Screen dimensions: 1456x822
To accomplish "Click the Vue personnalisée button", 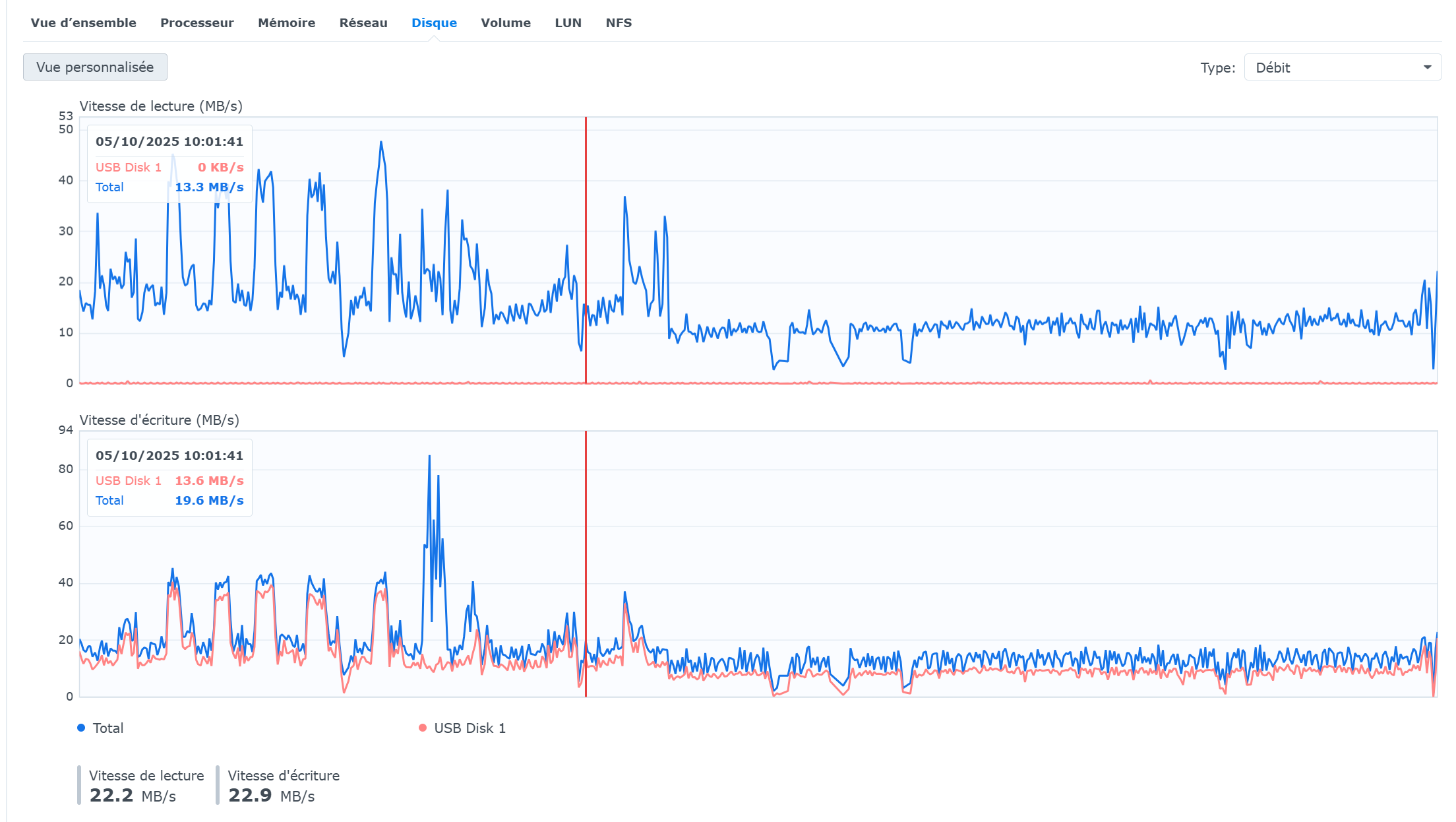I will click(x=95, y=67).
